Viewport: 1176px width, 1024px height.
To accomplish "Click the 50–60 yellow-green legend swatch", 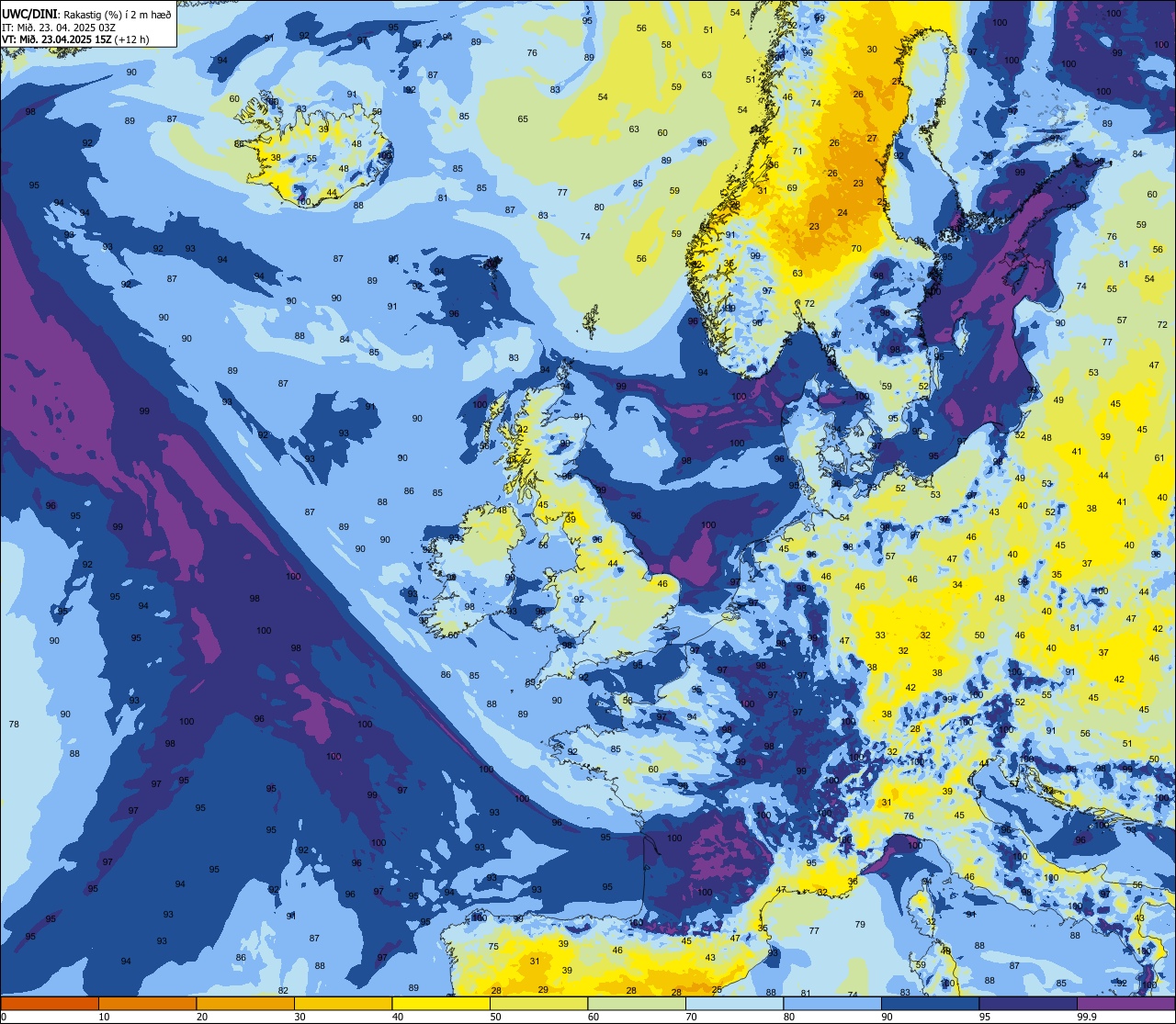I will tap(538, 1004).
